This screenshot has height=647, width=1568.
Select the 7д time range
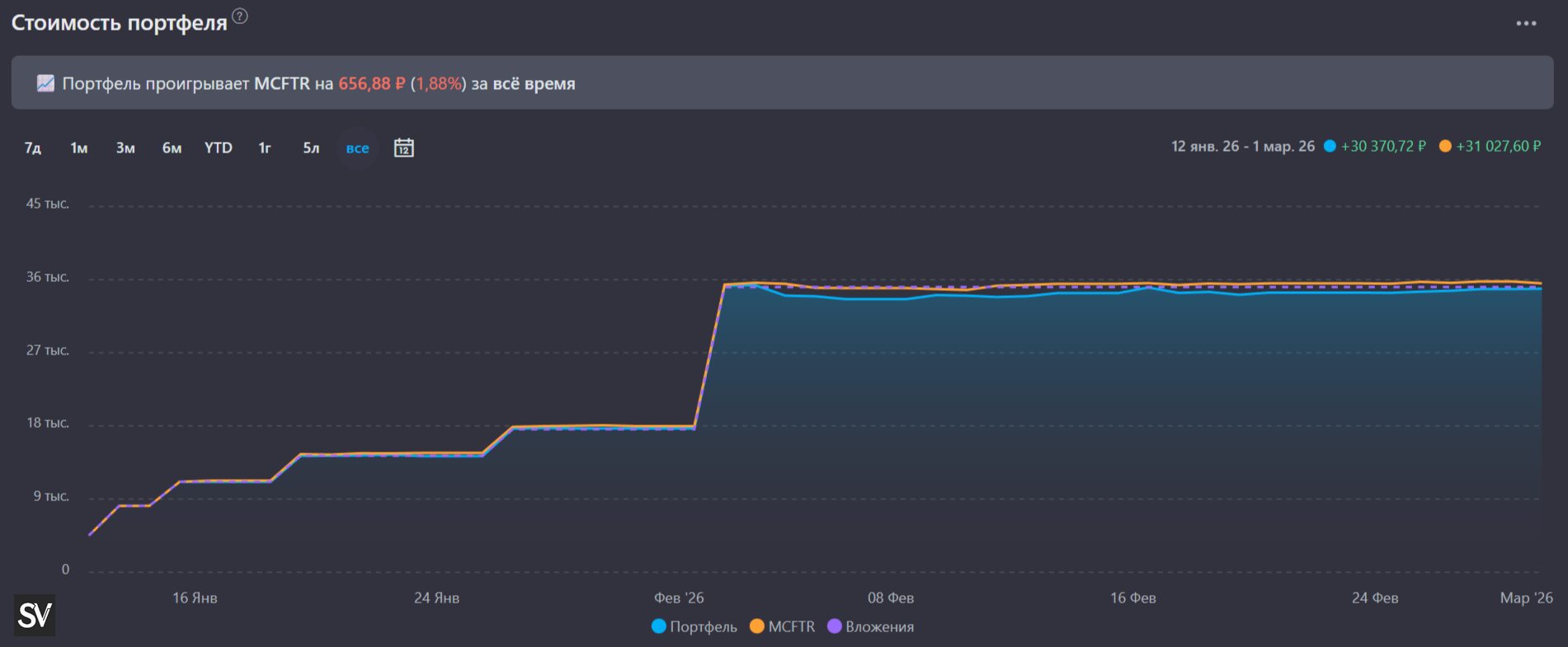pyautogui.click(x=33, y=148)
